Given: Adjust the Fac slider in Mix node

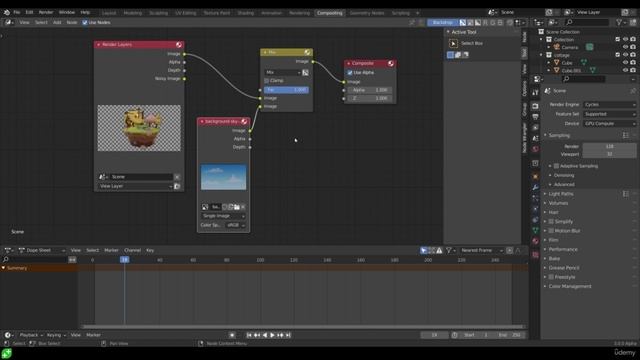Looking at the screenshot, I should 286,90.
